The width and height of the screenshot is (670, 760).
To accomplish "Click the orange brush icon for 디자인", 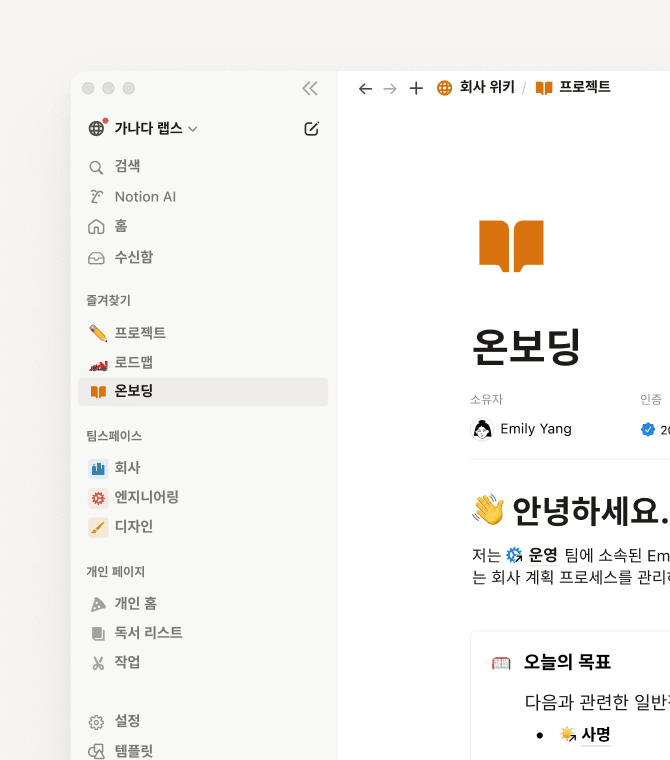I will coord(98,527).
